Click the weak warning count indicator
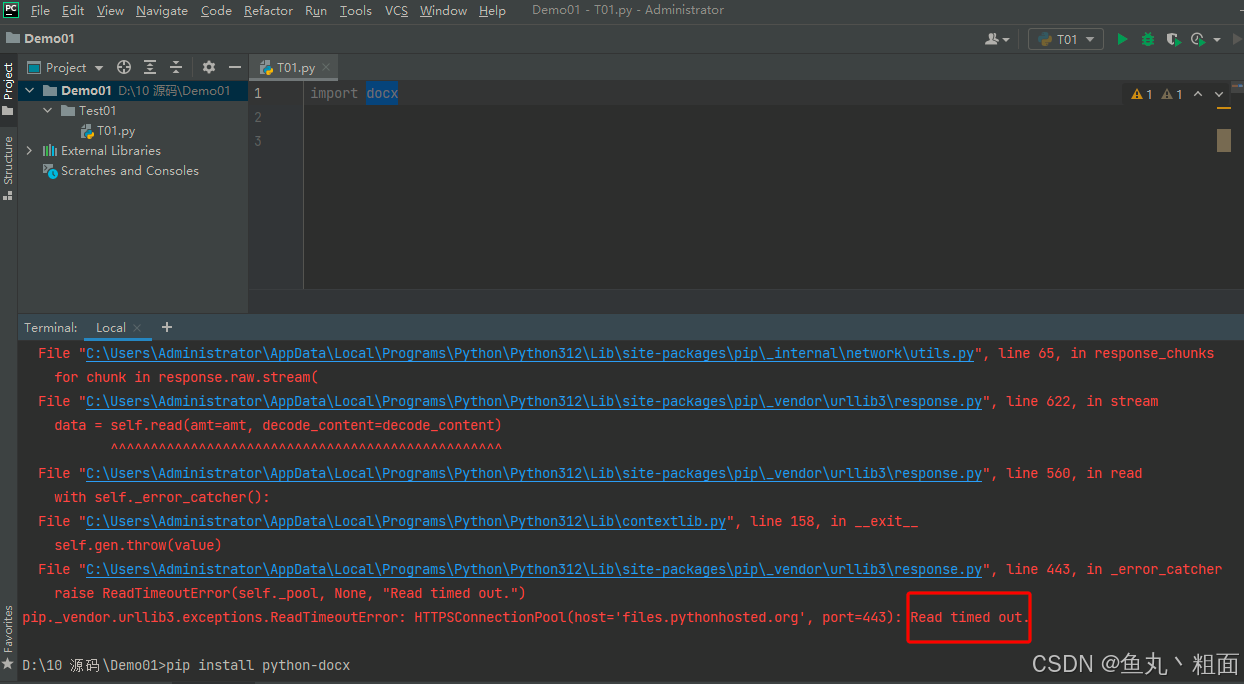The image size is (1244, 684). [x=1171, y=94]
